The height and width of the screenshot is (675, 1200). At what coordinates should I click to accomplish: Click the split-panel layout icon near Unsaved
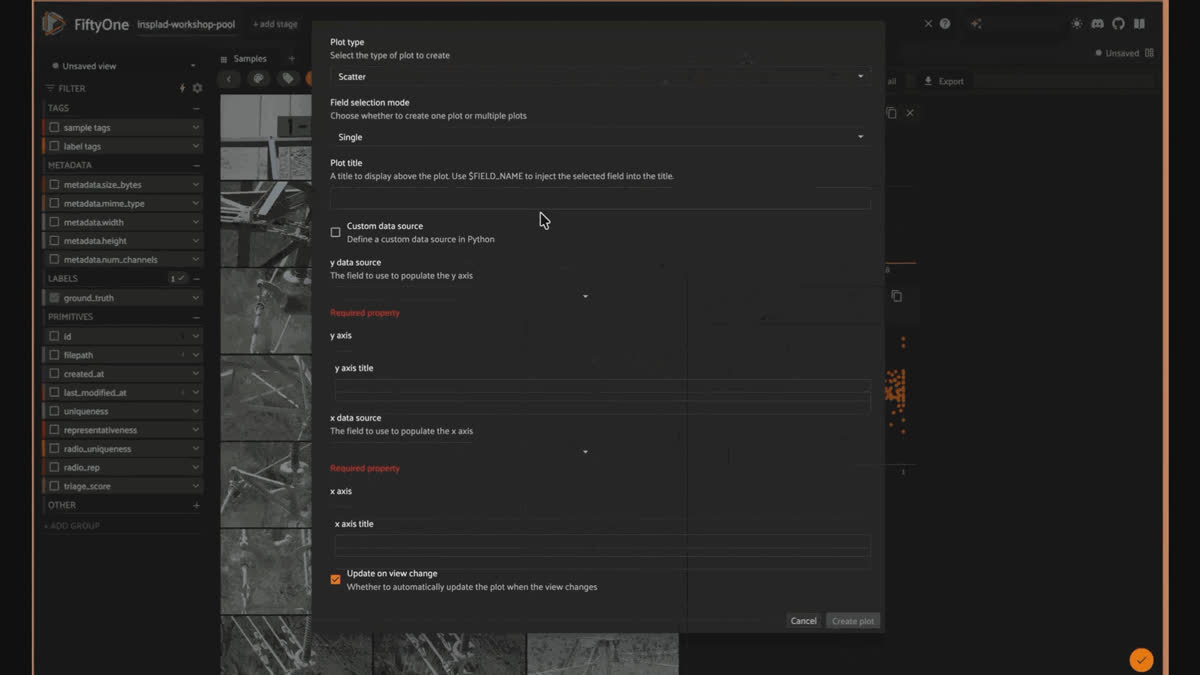pos(1149,53)
